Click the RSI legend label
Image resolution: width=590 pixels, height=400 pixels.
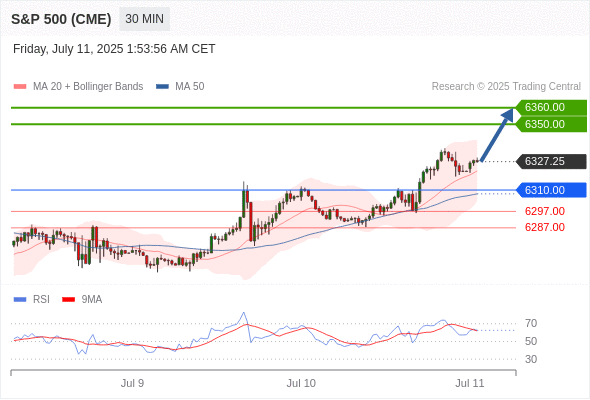point(41,300)
